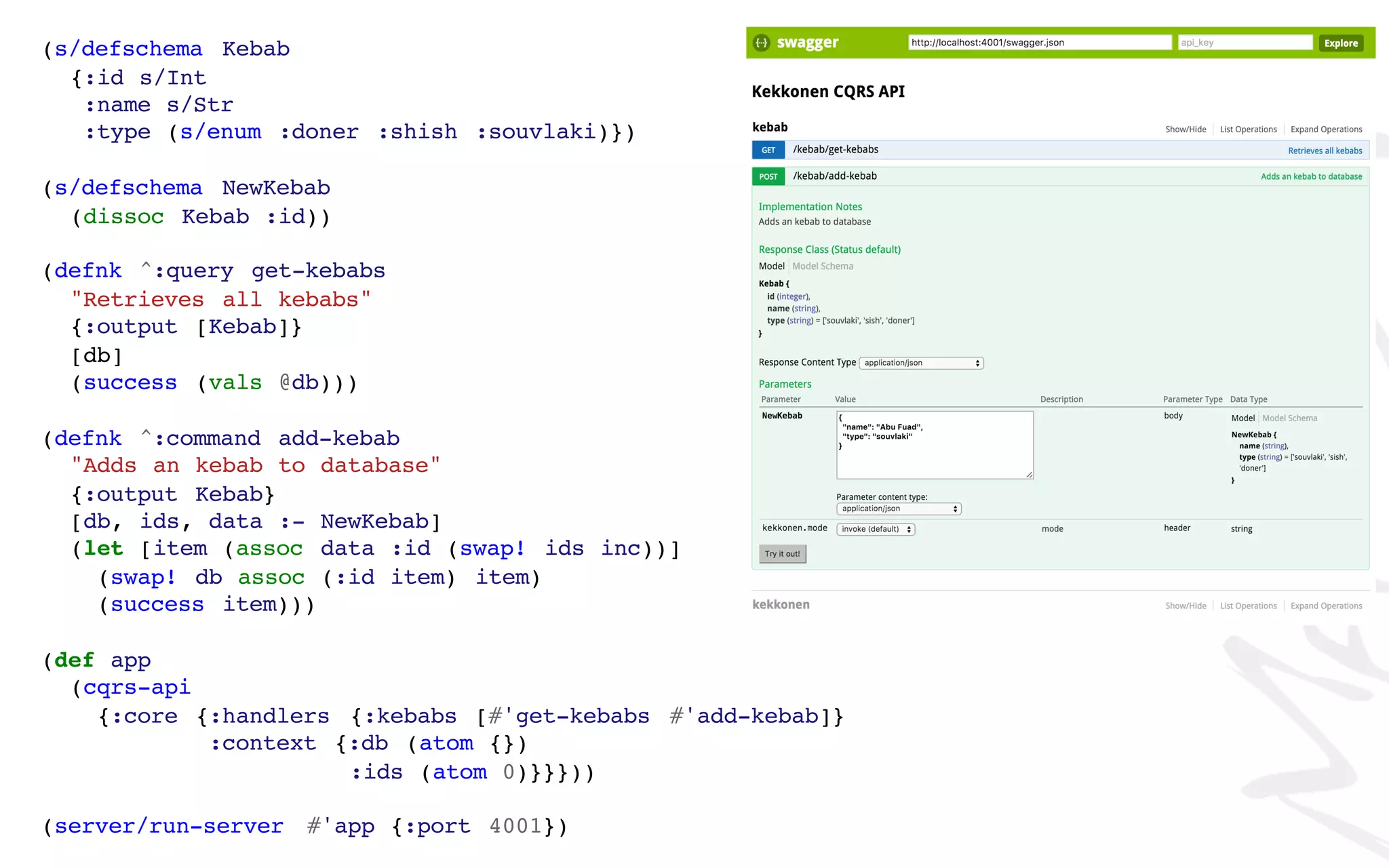The height and width of the screenshot is (868, 1389).
Task: Click the Try it out! button
Action: click(x=782, y=553)
